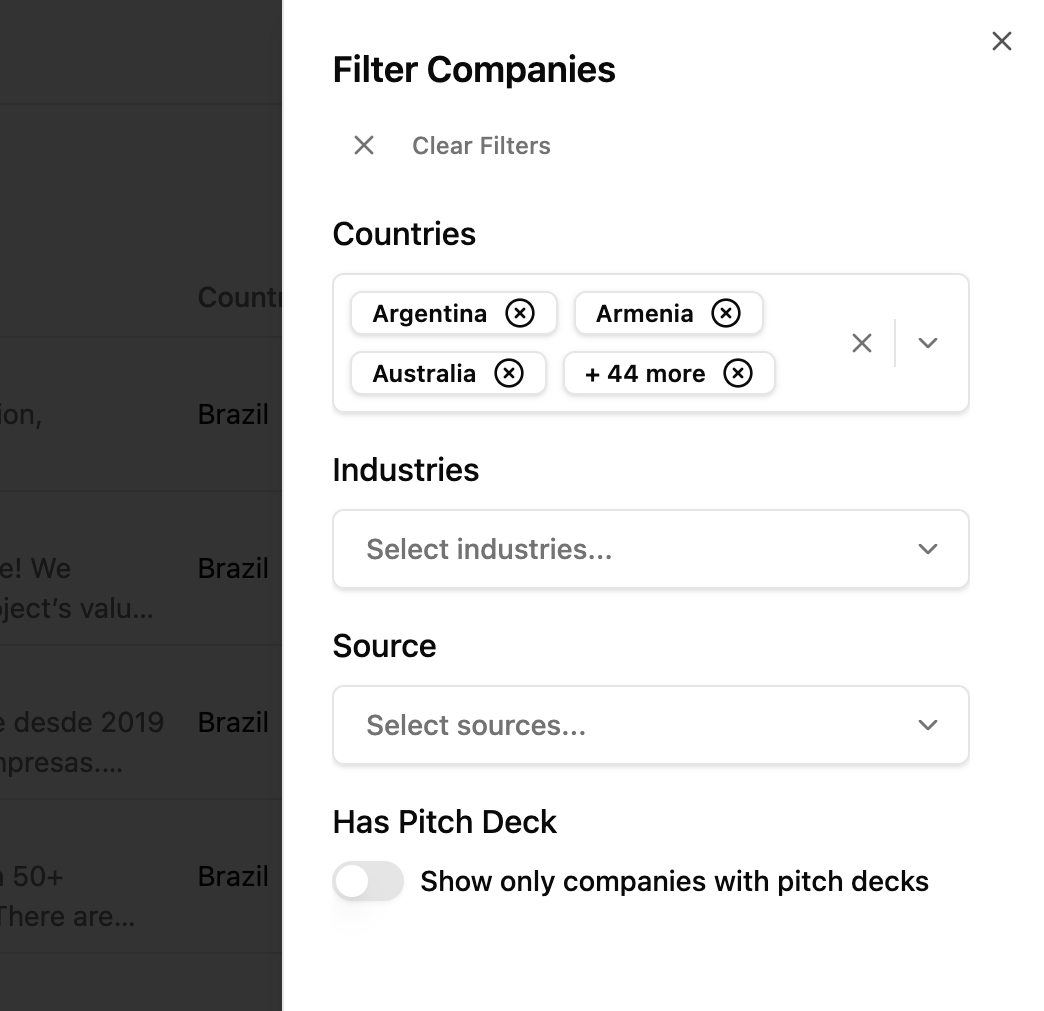This screenshot has width=1044, height=1011.
Task: Remove the '+ 44 more' countries chip
Action: 738,373
